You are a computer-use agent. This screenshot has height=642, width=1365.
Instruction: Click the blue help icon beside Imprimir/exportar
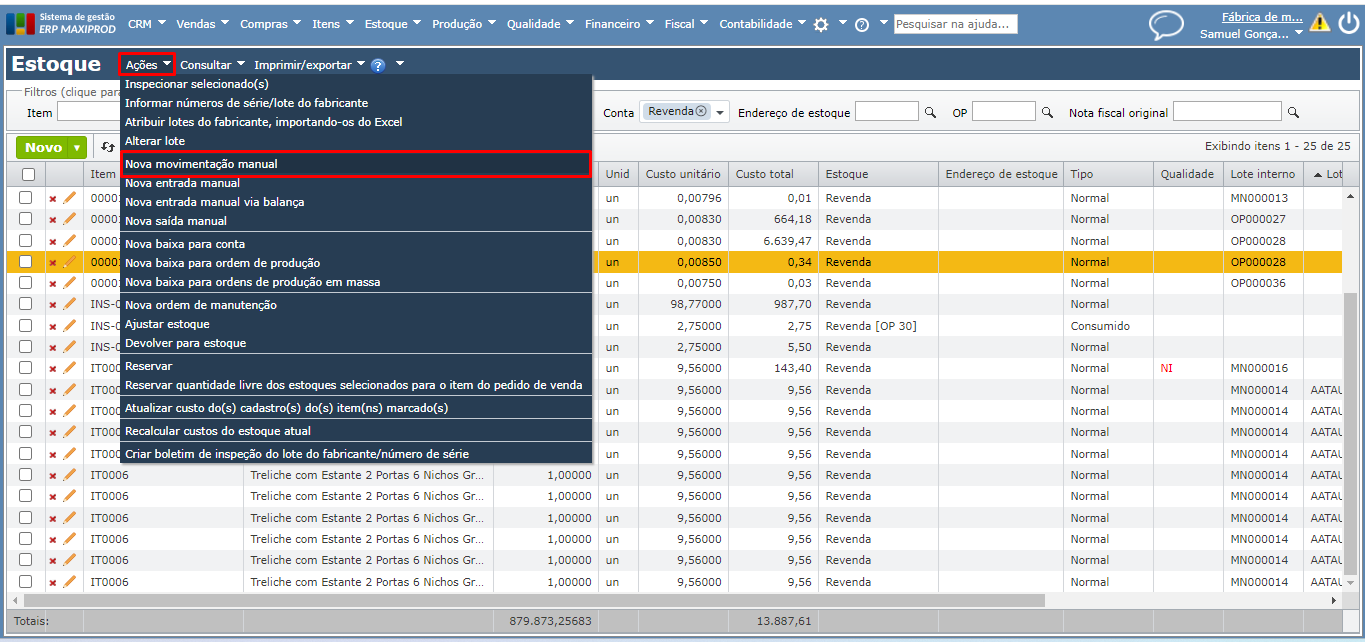click(x=378, y=65)
